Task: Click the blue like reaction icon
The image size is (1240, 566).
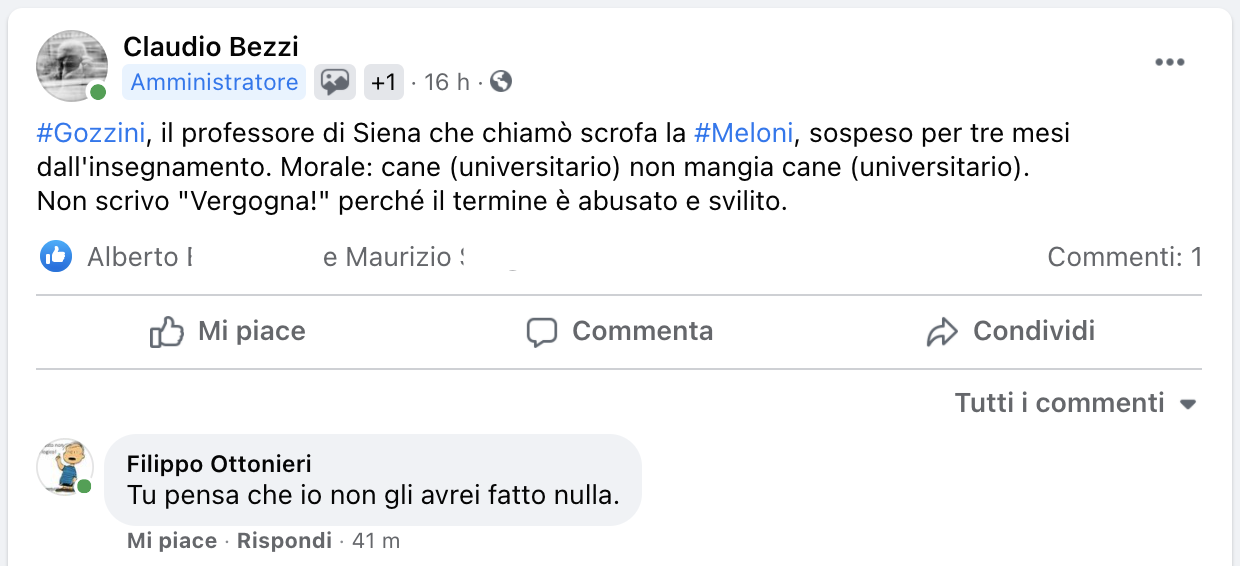Action: (x=56, y=257)
